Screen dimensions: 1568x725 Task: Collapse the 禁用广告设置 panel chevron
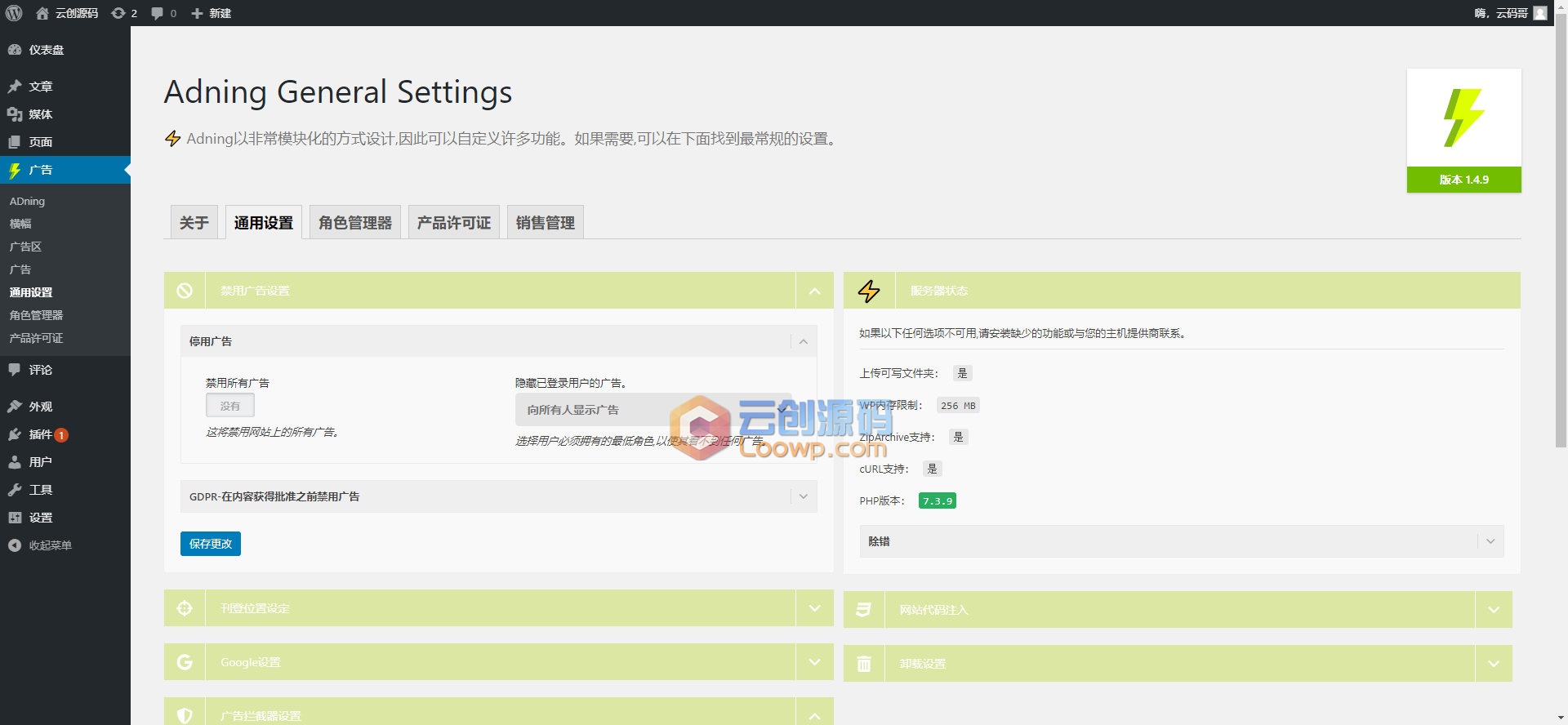point(814,291)
